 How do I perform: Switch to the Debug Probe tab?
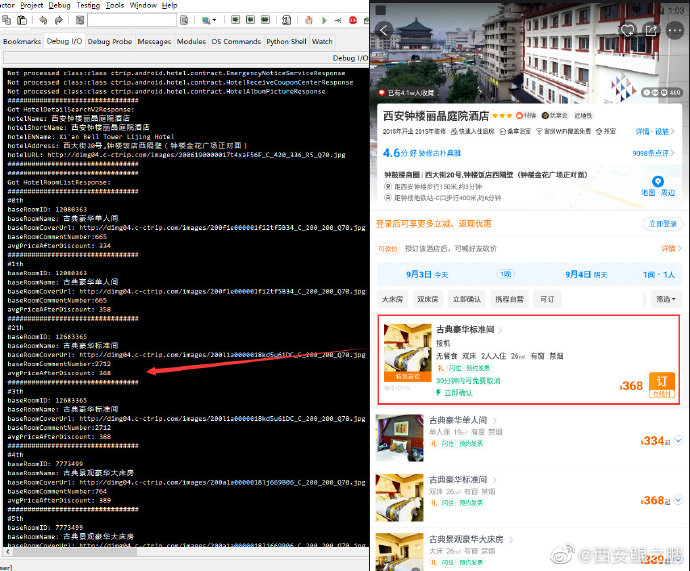pos(110,41)
